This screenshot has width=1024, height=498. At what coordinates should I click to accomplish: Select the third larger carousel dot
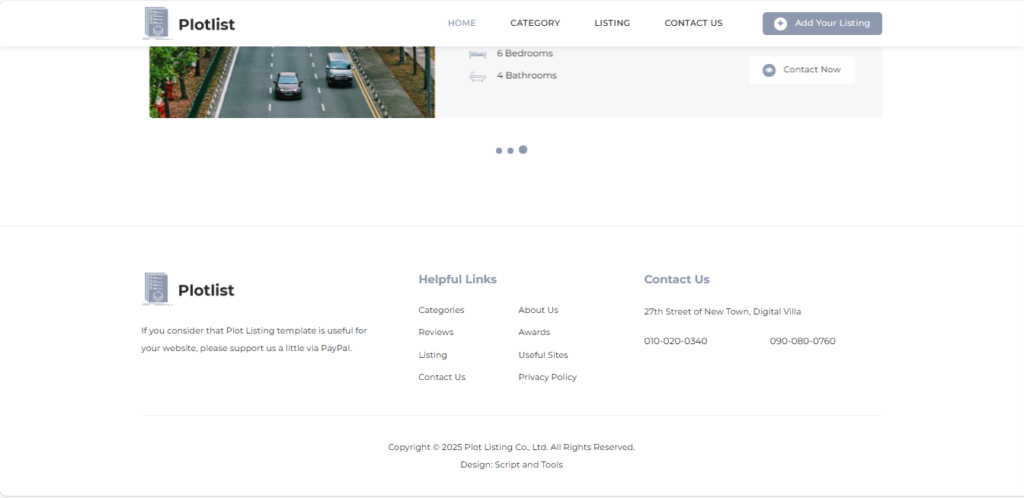(523, 149)
